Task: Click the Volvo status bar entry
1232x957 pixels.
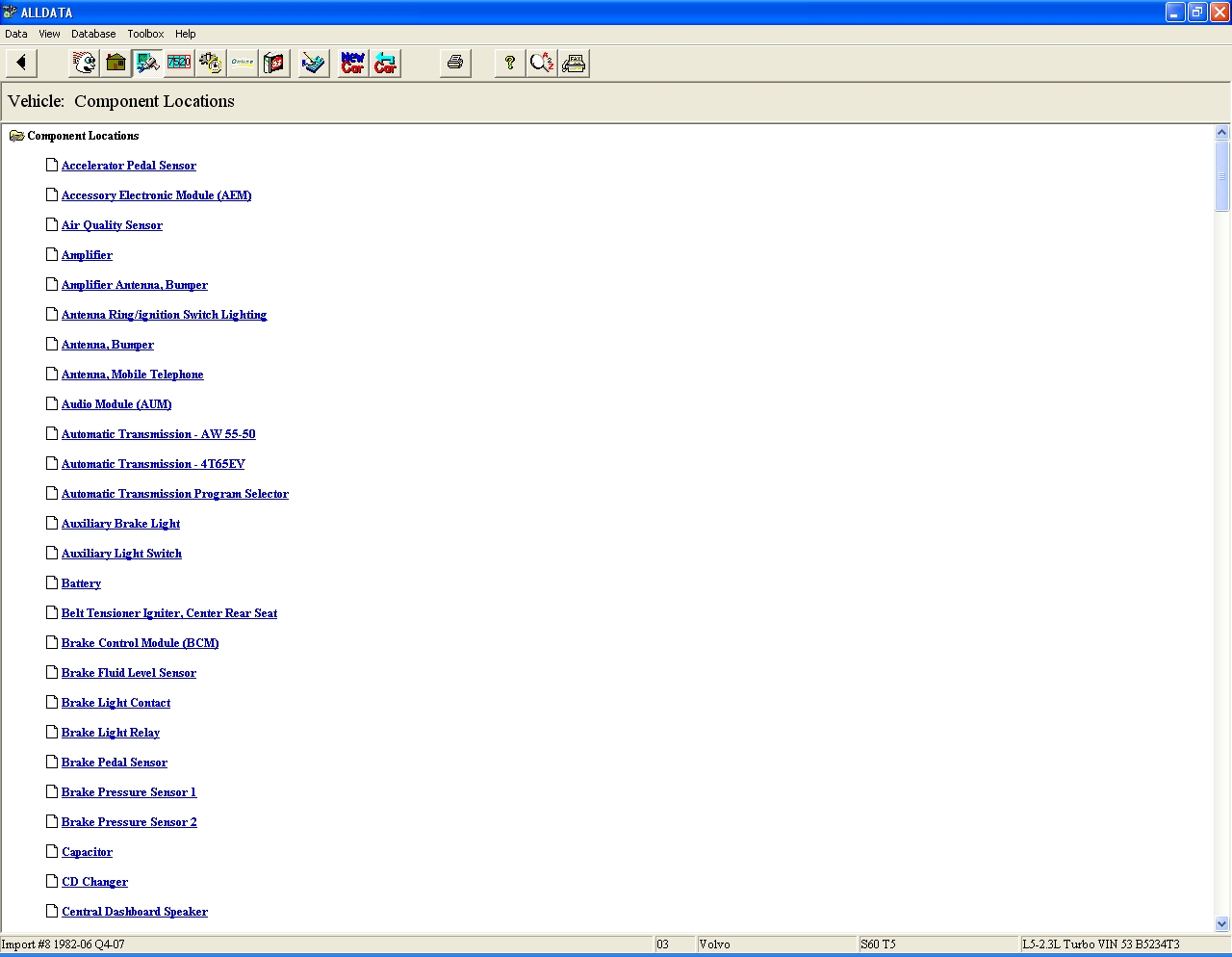Action: pos(777,944)
